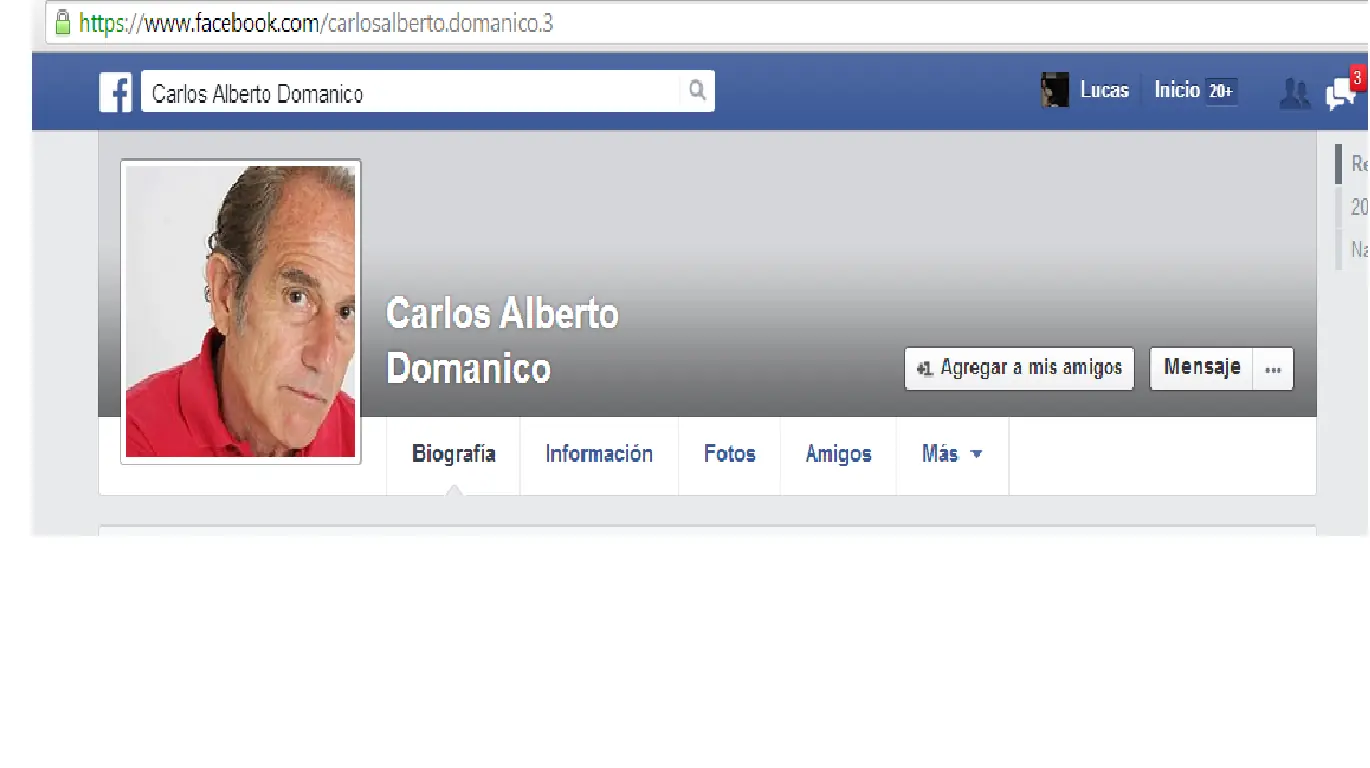Focus the Facebook search input field

(x=413, y=92)
